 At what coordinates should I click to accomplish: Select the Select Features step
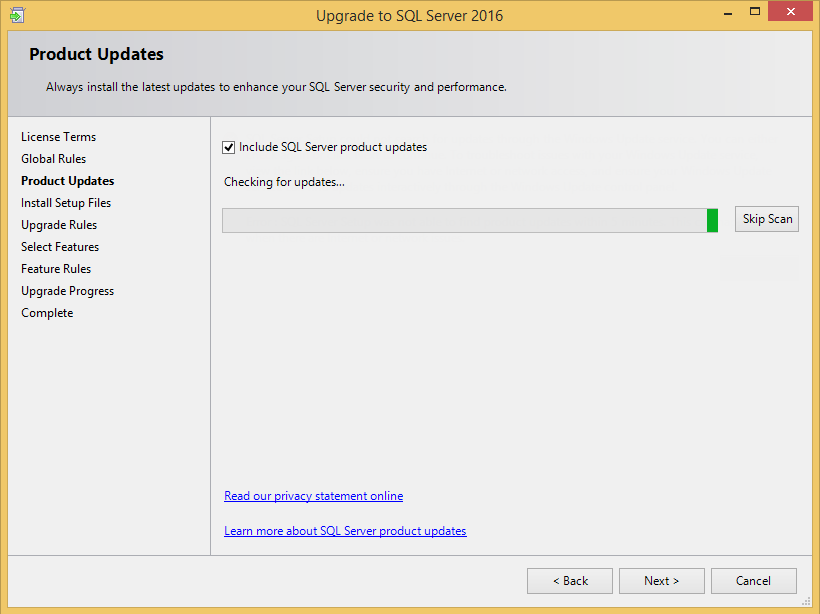(x=60, y=247)
